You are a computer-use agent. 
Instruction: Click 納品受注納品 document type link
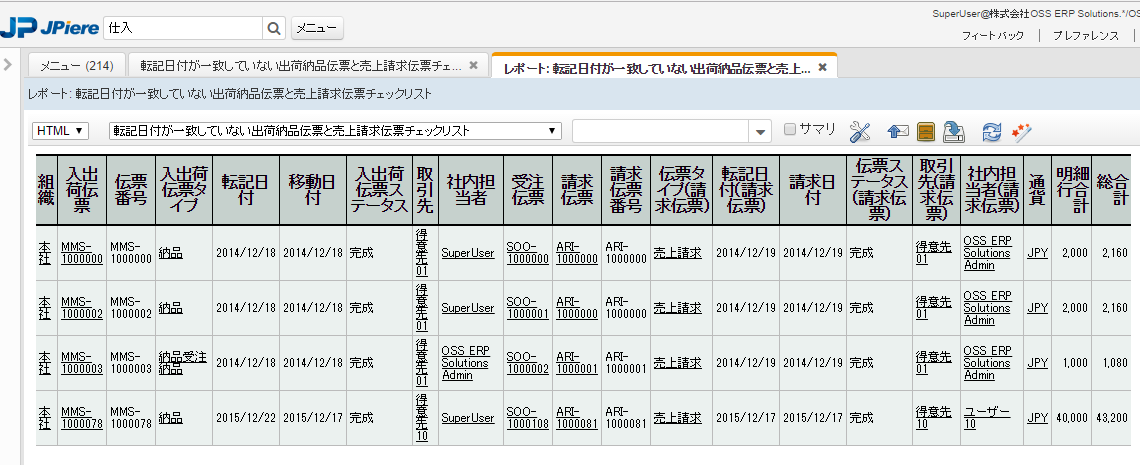click(x=182, y=363)
